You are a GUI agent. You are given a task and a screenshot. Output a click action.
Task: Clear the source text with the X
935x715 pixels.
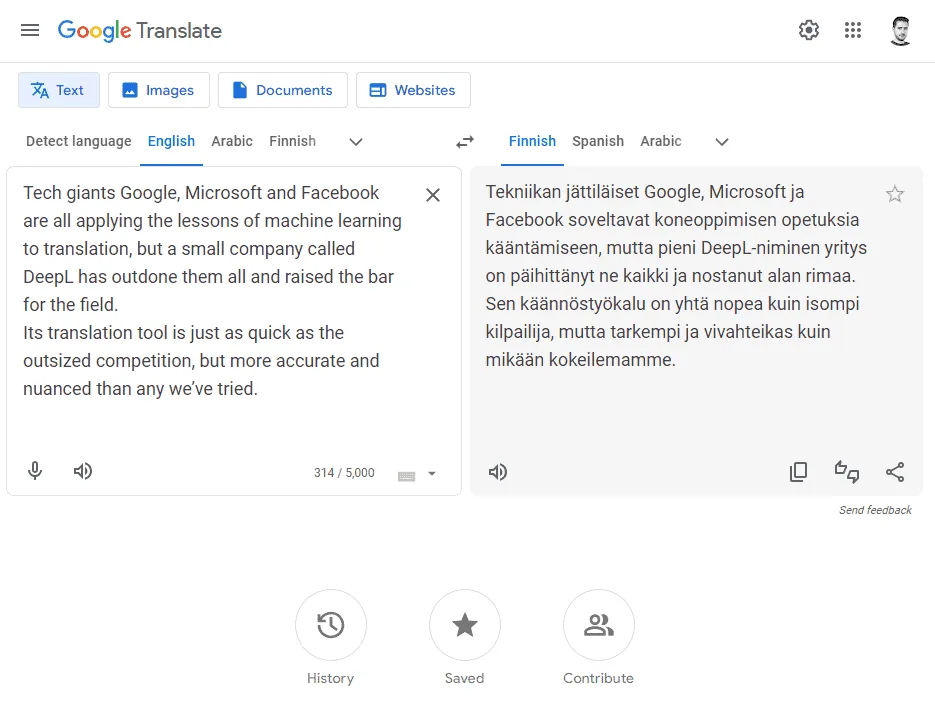point(433,195)
